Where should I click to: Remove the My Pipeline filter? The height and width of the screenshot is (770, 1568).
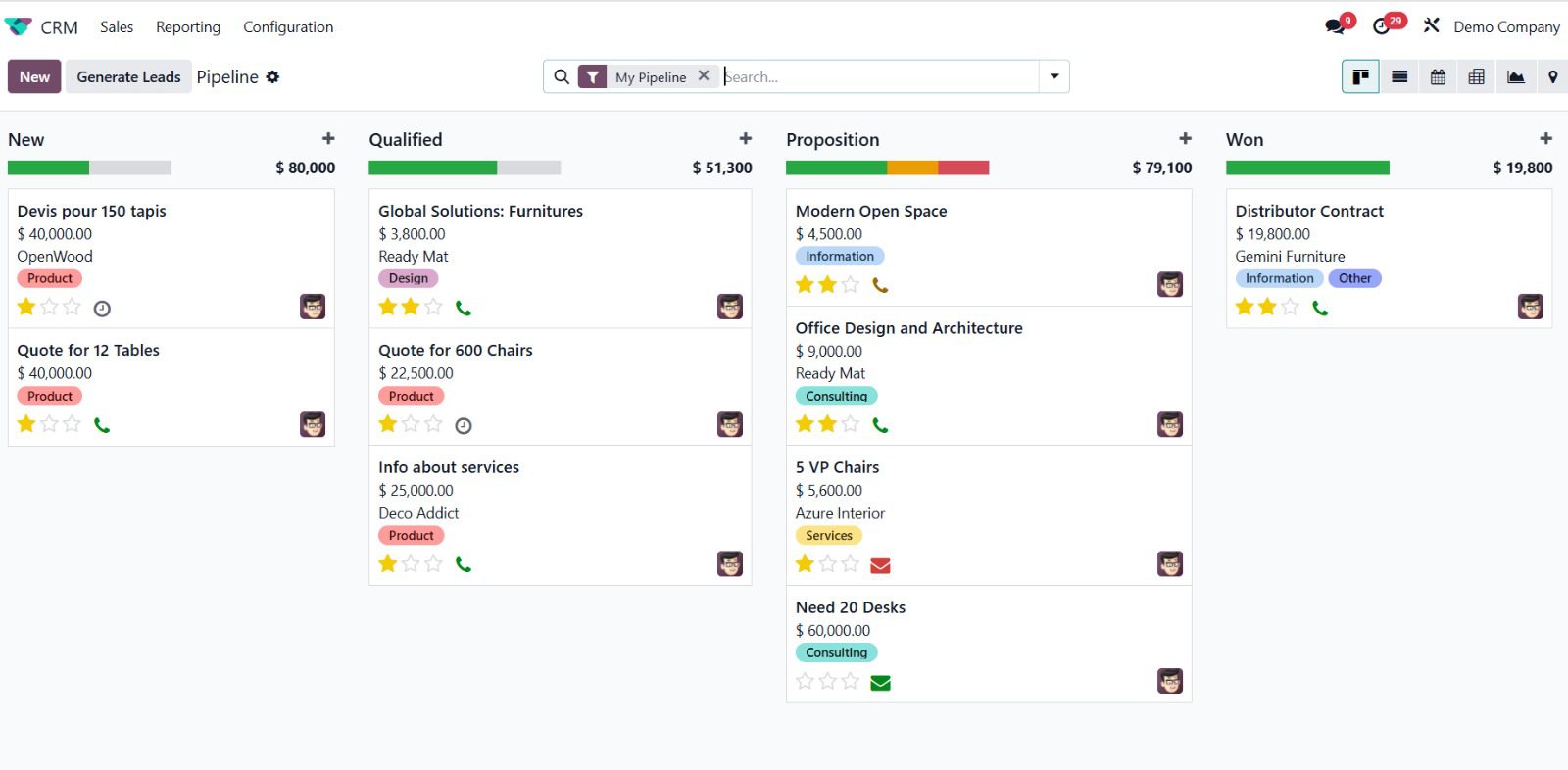704,75
